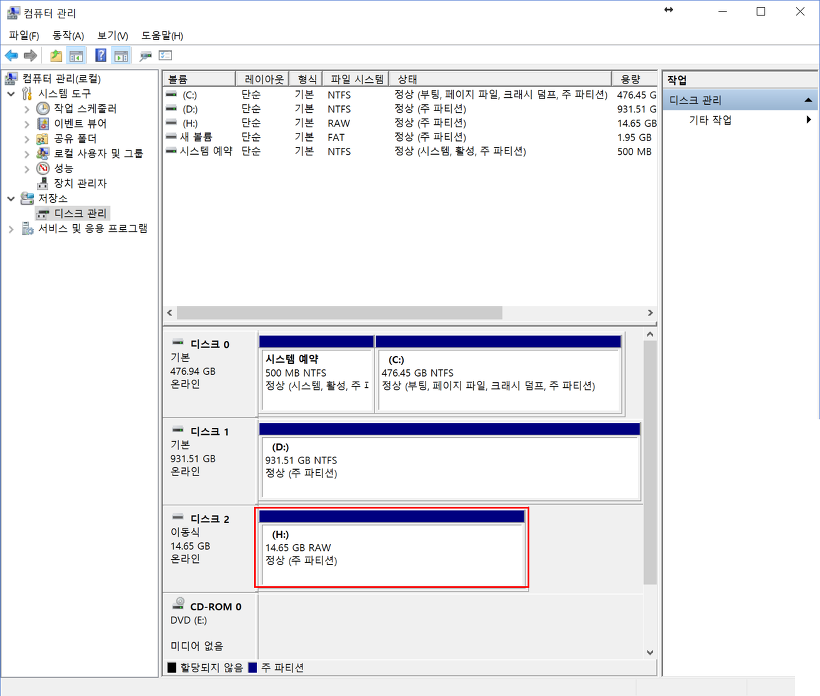820x696 pixels.
Task: Open the 기타 작업 submenu arrow
Action: click(x=808, y=120)
